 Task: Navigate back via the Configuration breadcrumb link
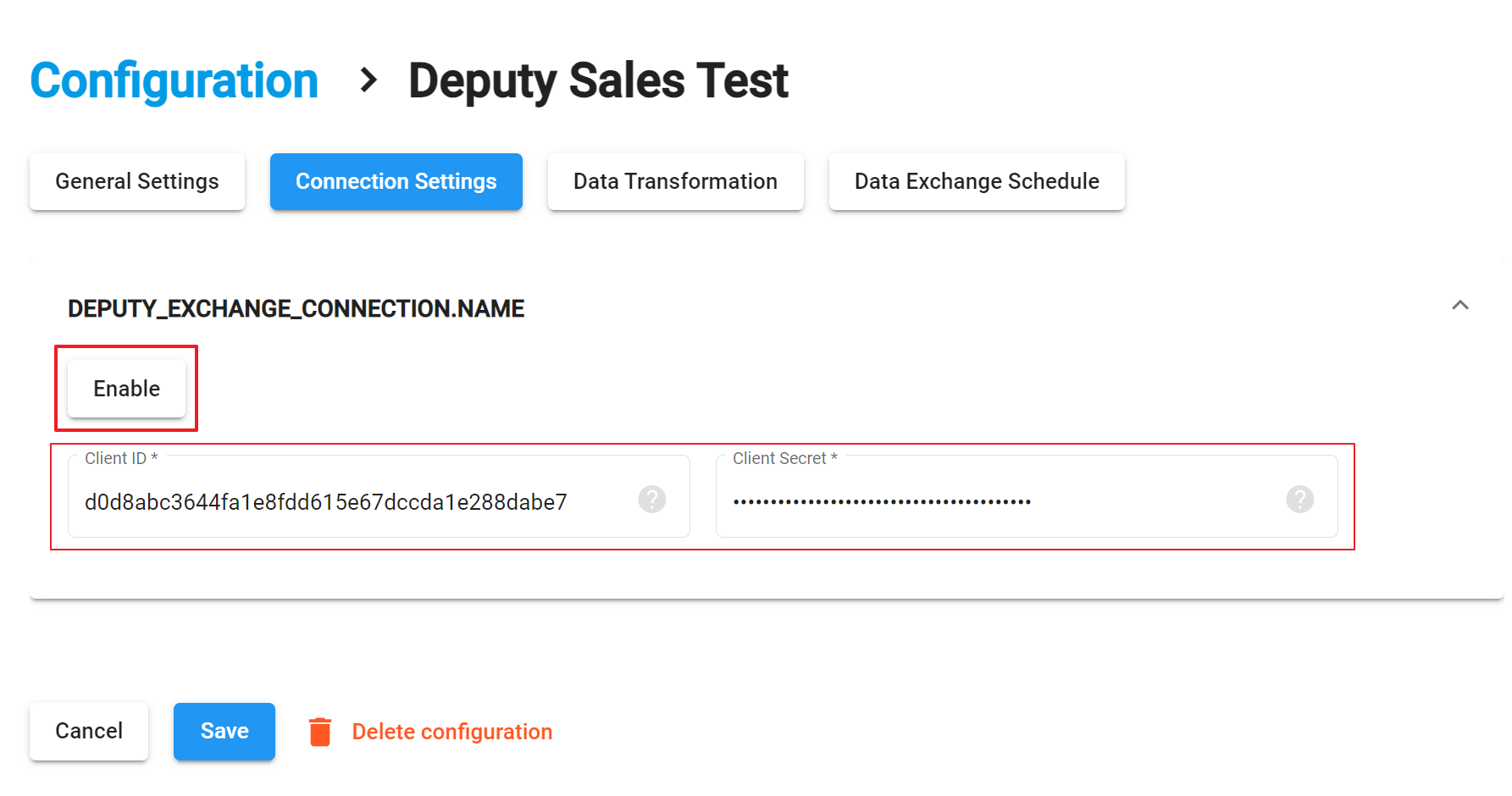tap(174, 81)
